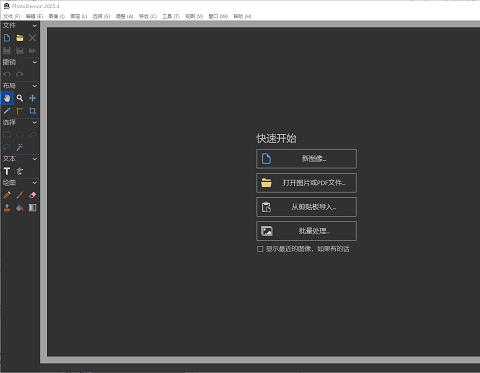The image size is (480, 373).
Task: Click the open file folder icon in toolbox
Action: pyautogui.click(x=20, y=38)
